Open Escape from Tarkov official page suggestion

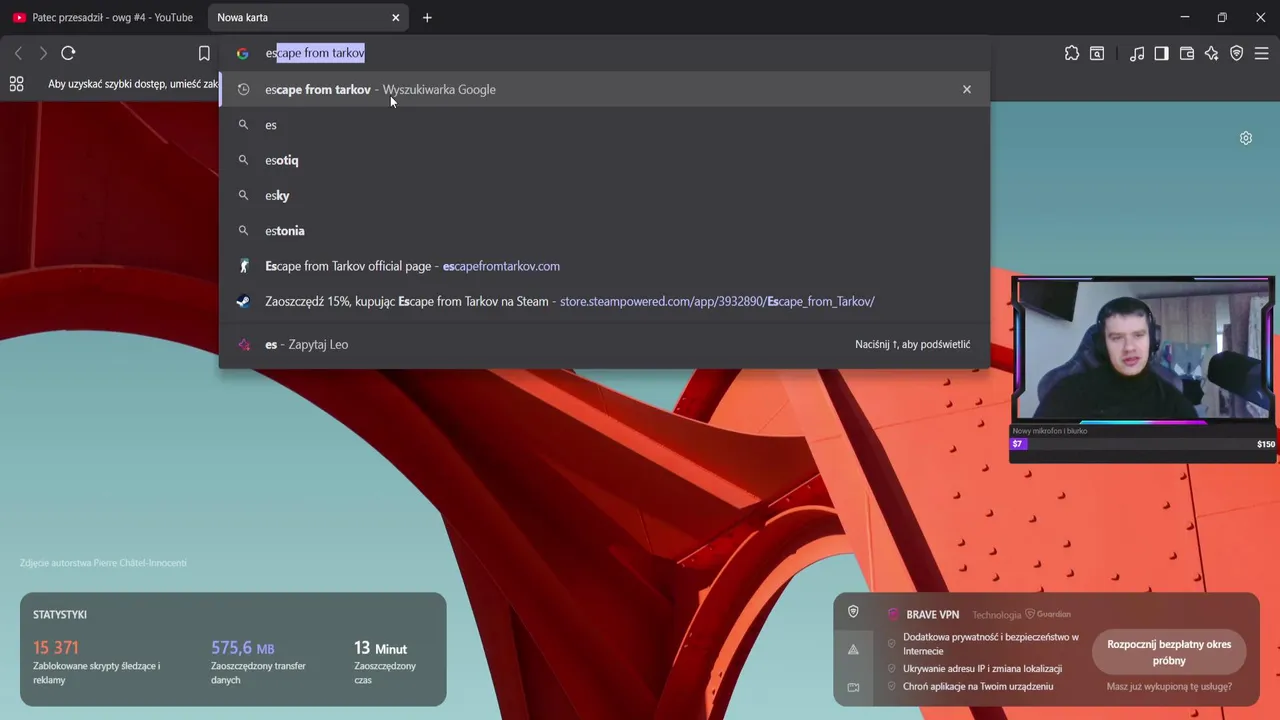604,266
